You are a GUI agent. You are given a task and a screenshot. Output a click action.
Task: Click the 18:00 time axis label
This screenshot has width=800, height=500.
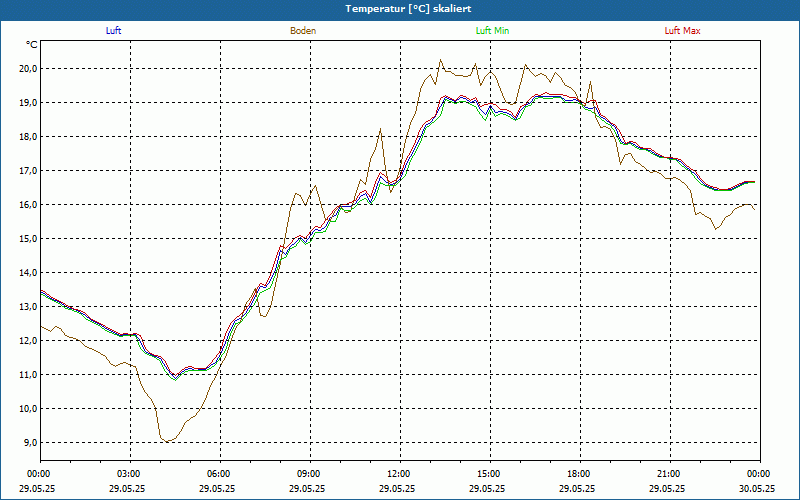point(580,474)
